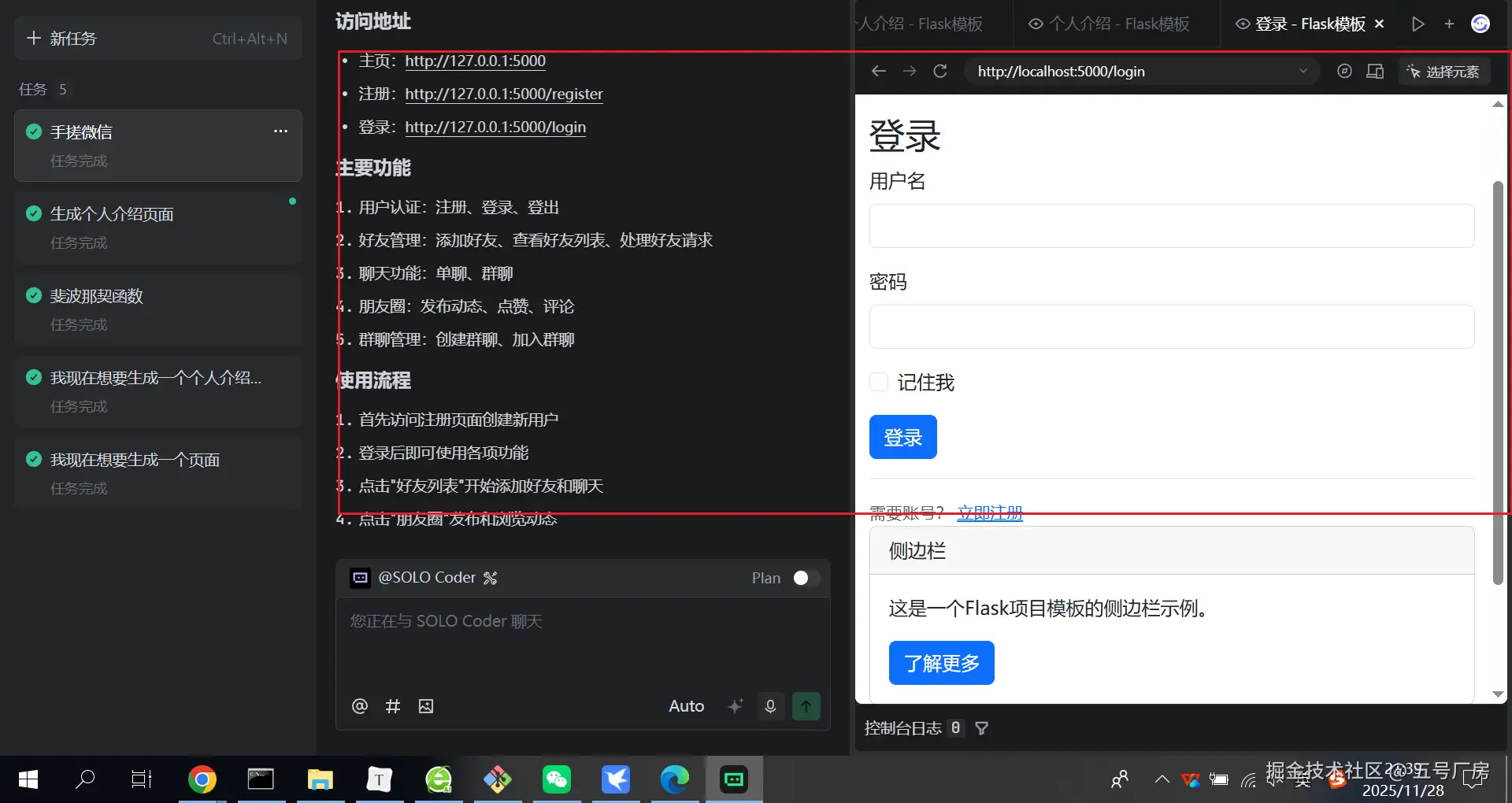Open the more options menu for 手搓微信
Viewport: 1512px width, 803px height.
click(280, 131)
